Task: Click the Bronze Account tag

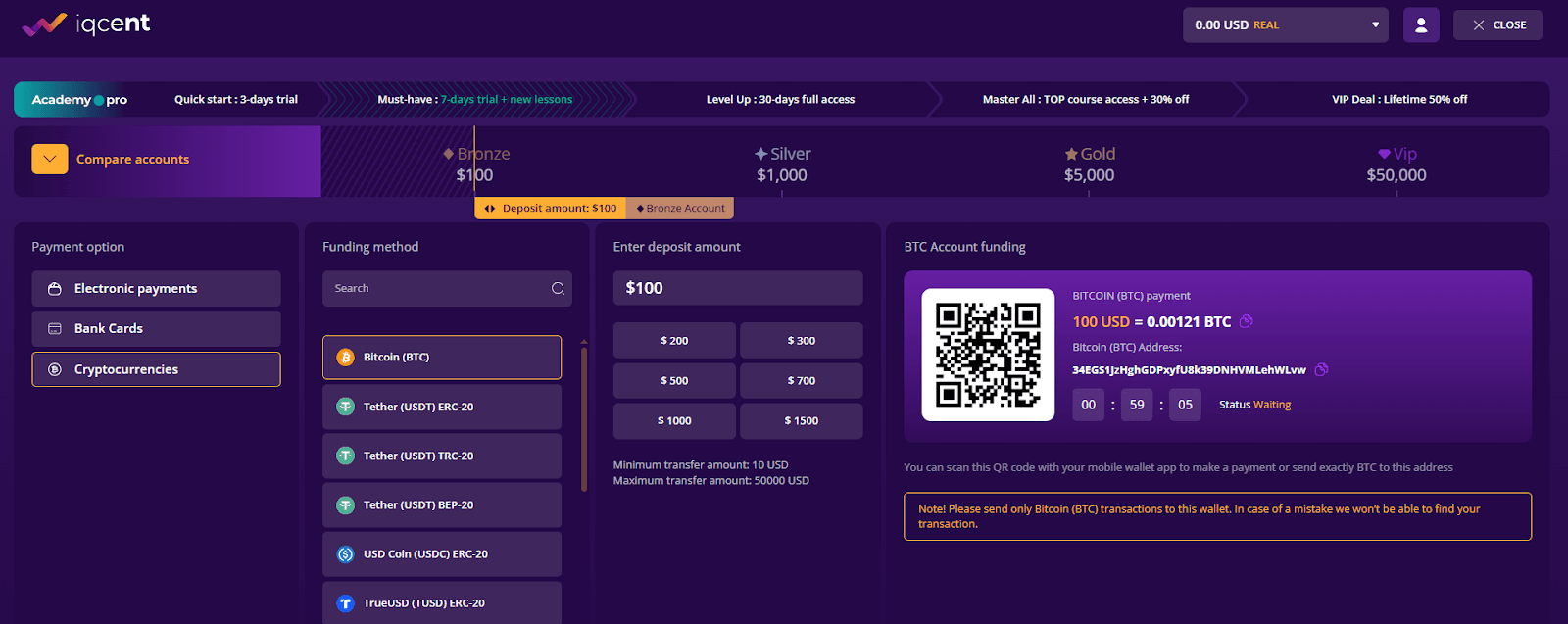Action: pyautogui.click(x=680, y=208)
